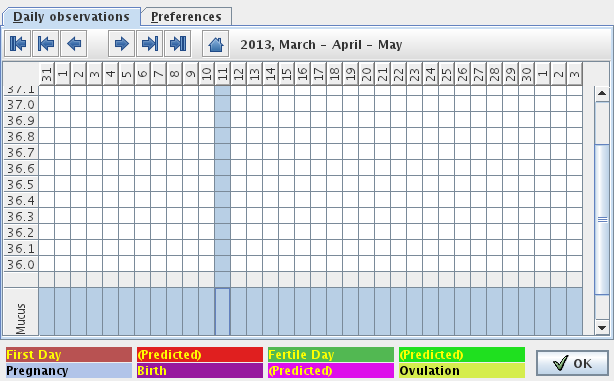Image resolution: width=614 pixels, height=381 pixels.
Task: Select day 22 column header
Action: point(398,74)
